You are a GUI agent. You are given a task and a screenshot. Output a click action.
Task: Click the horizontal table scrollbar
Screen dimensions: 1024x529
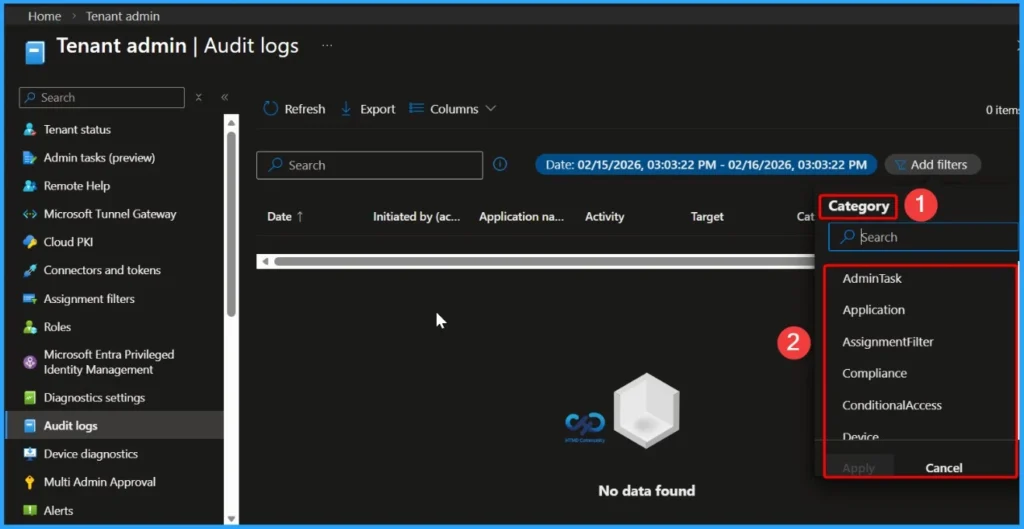pos(544,261)
